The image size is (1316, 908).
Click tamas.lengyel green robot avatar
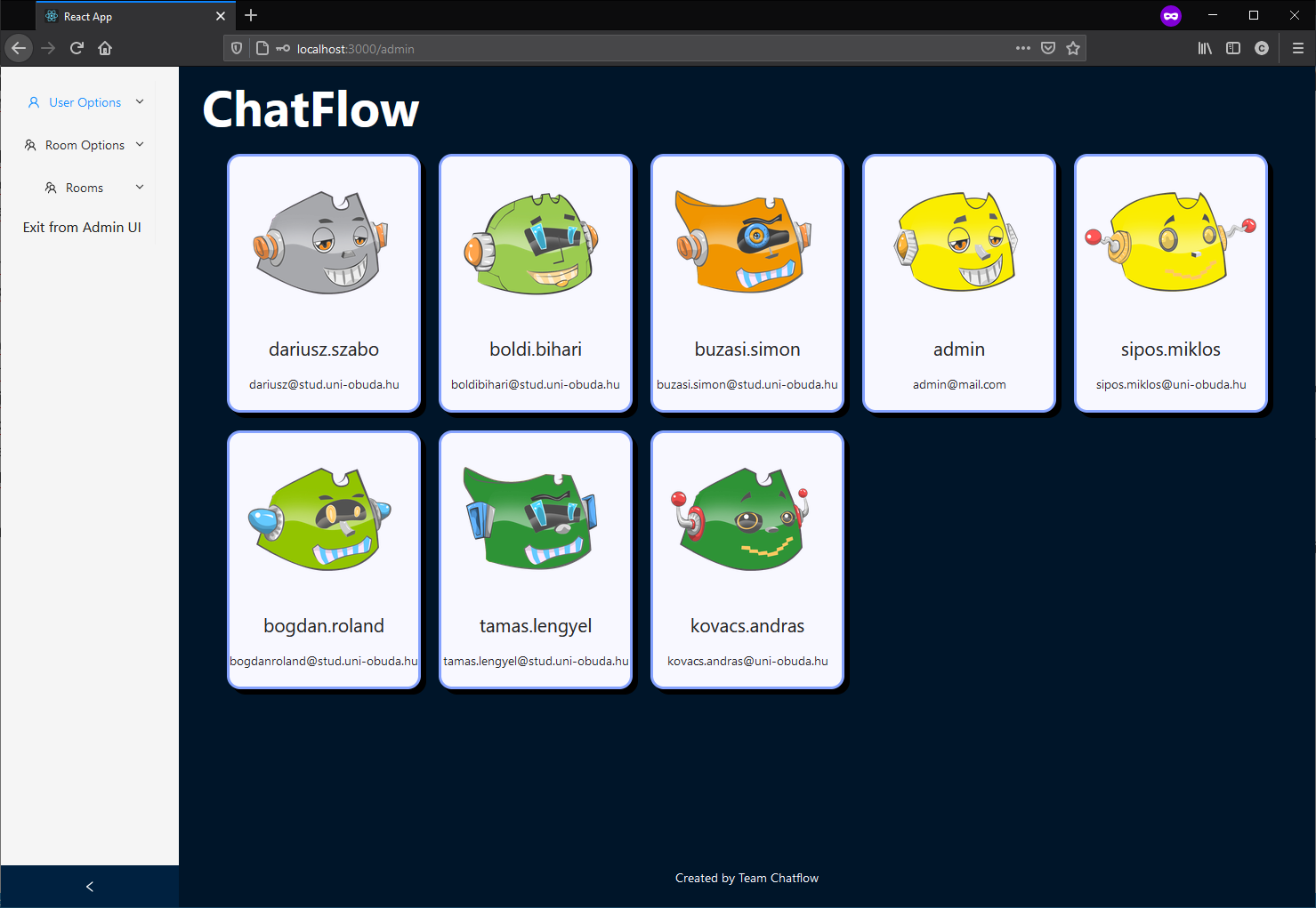pos(531,518)
